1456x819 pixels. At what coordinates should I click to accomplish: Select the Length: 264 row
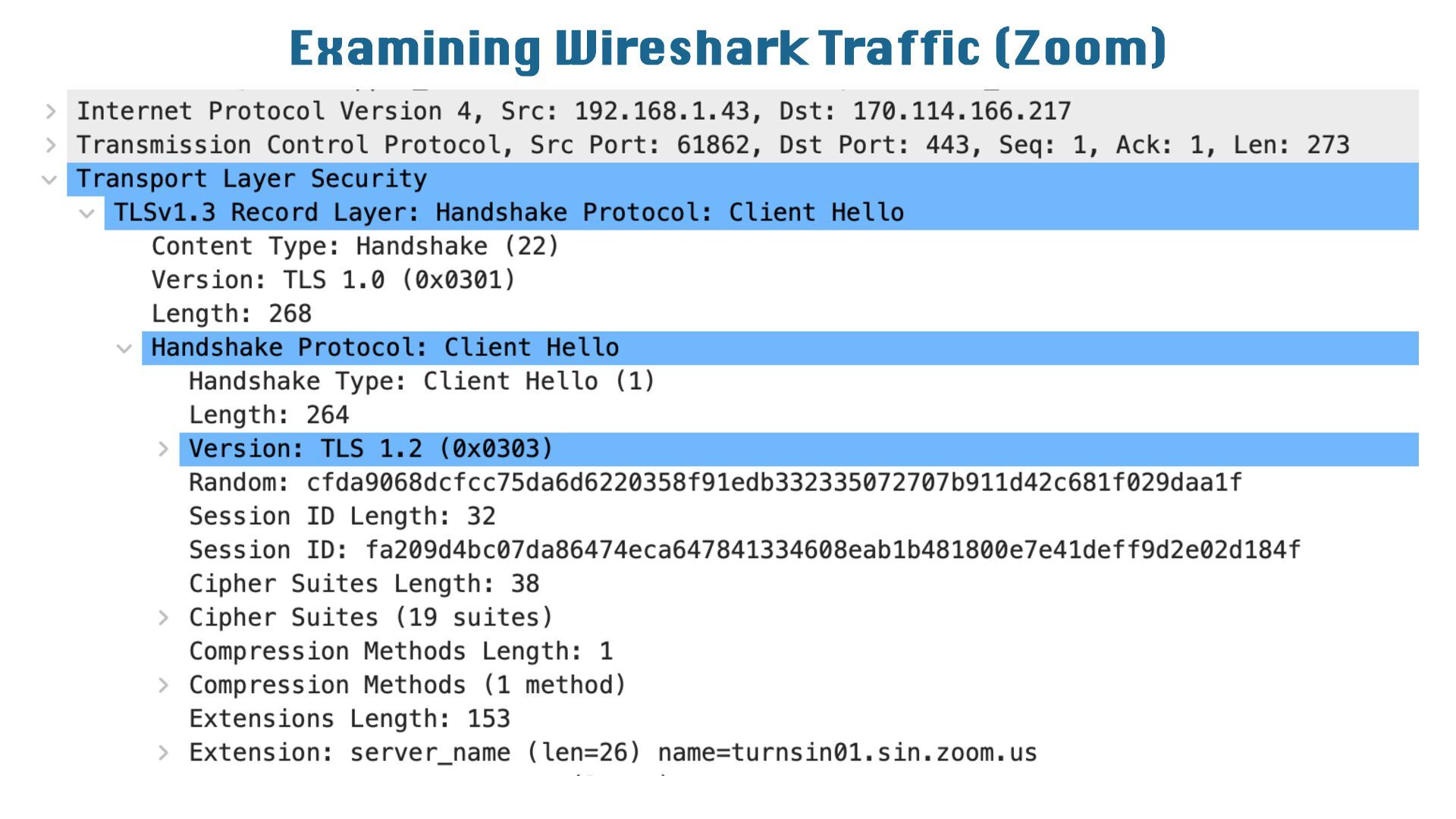pos(268,415)
